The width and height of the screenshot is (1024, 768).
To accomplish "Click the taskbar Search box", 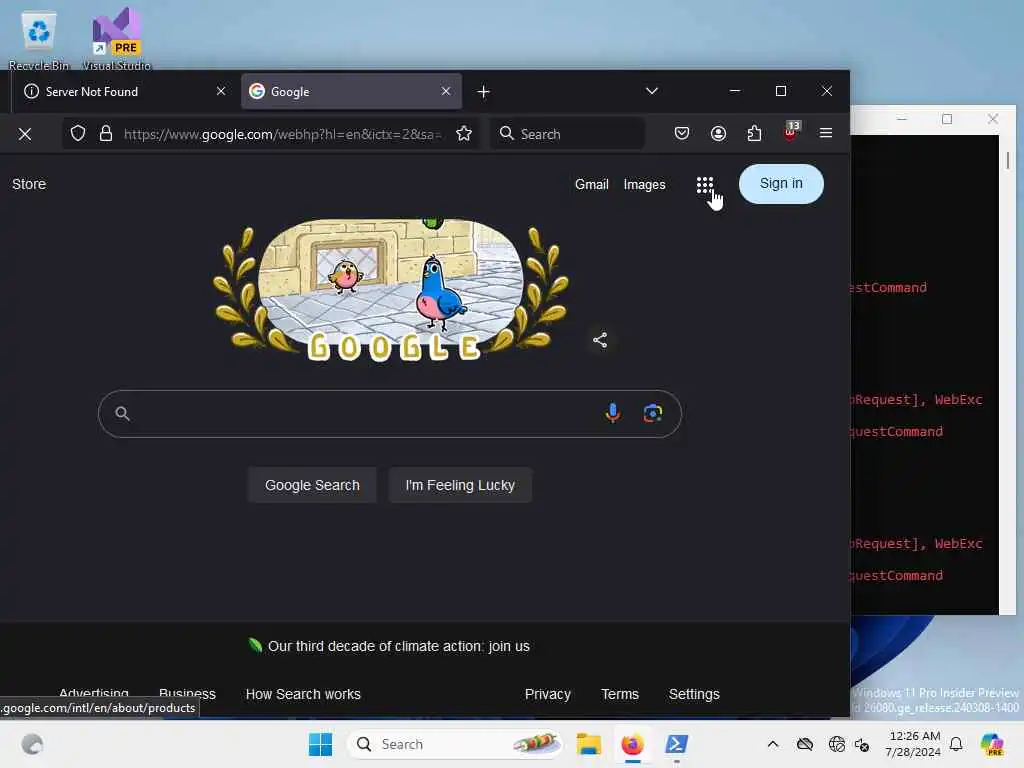I will pyautogui.click(x=455, y=744).
